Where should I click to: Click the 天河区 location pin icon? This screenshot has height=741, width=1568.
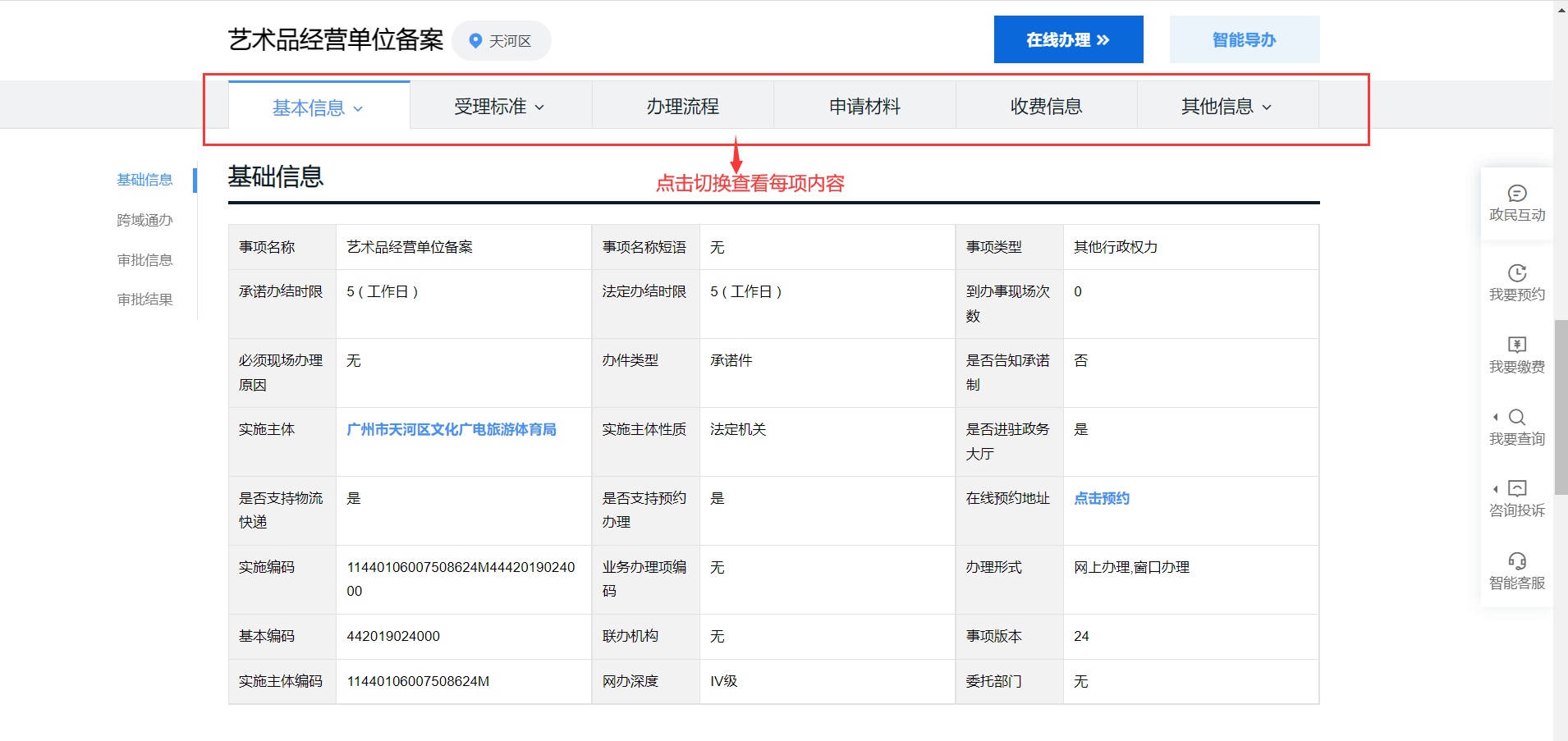coord(475,40)
